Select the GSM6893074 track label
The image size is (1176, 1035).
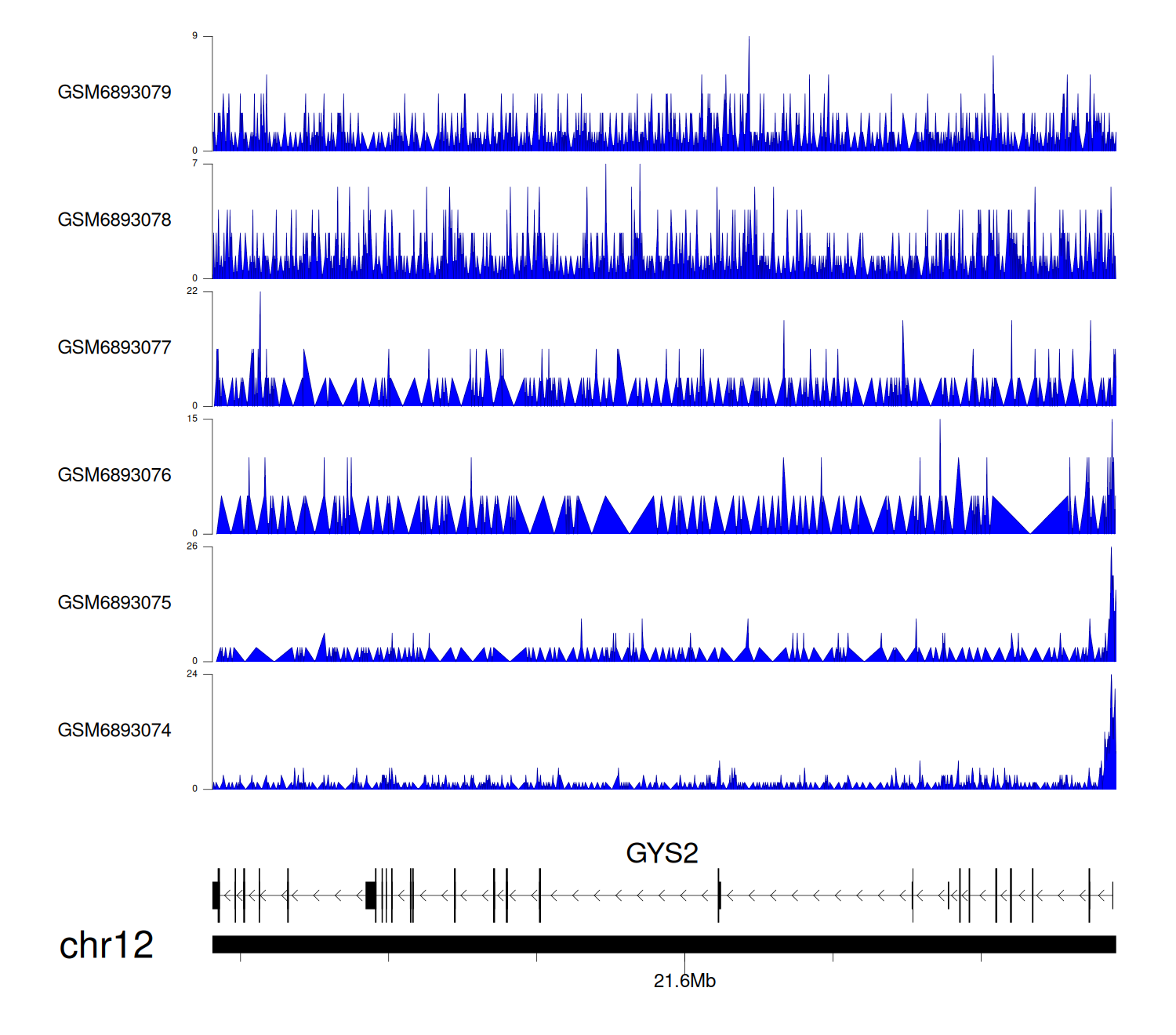[114, 731]
